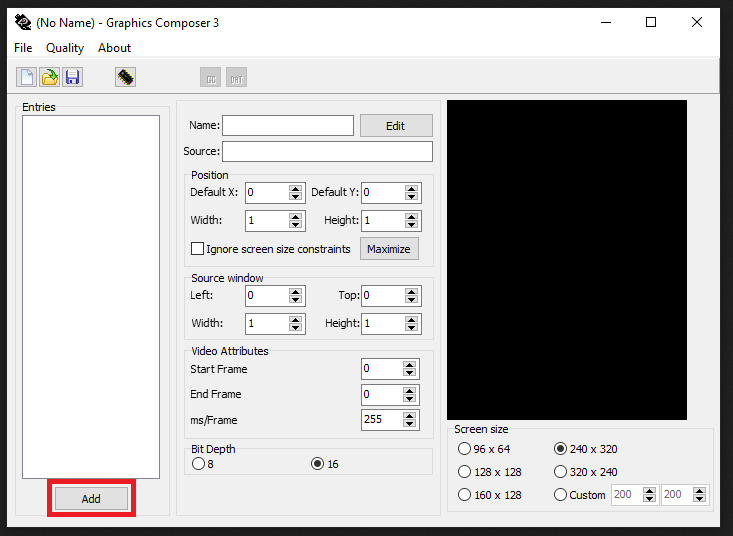The width and height of the screenshot is (733, 536).
Task: Increase Source window Width spinner
Action: tap(295, 320)
